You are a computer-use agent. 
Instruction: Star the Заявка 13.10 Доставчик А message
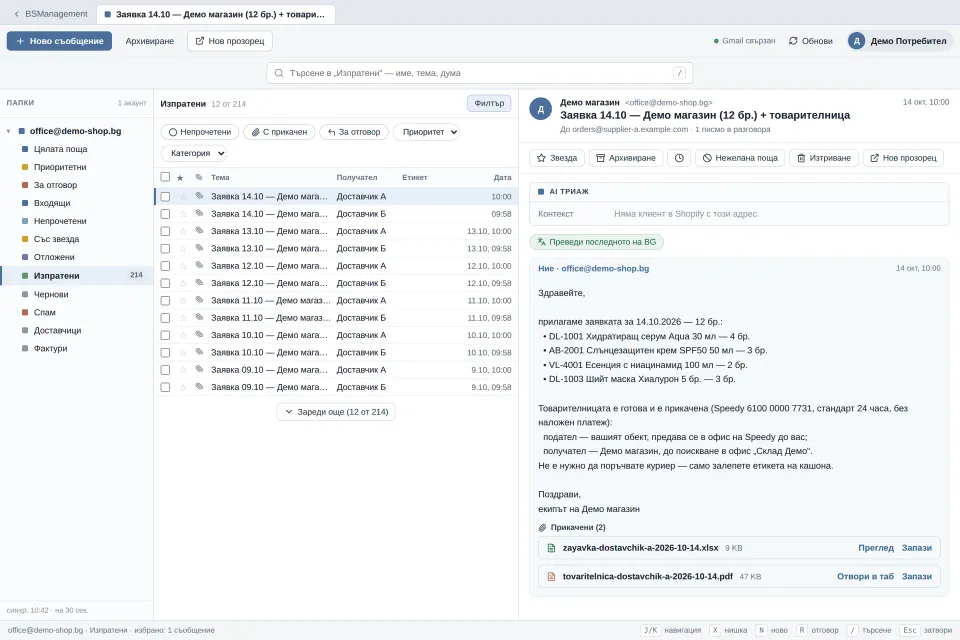[x=182, y=232]
